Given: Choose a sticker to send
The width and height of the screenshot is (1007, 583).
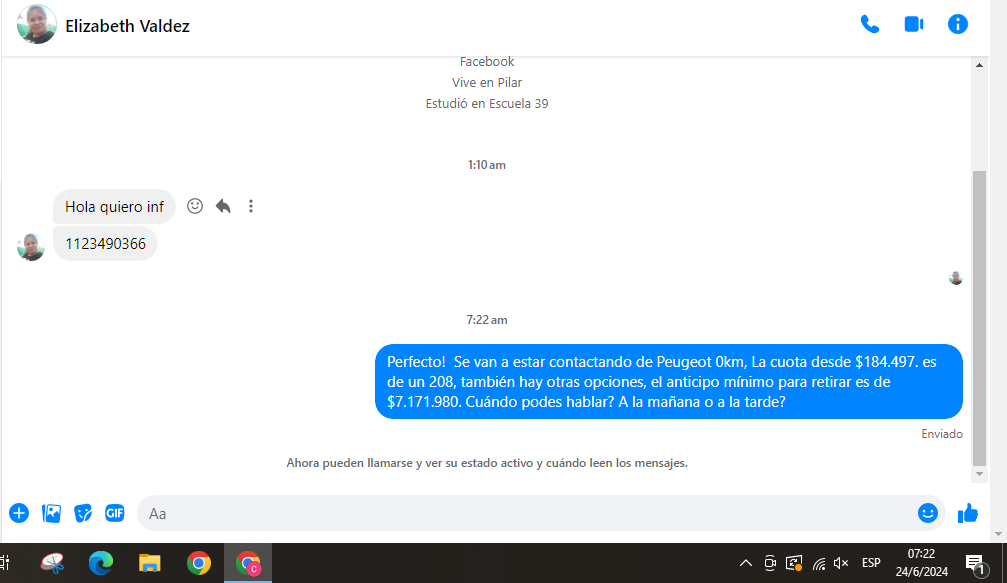Looking at the screenshot, I should point(83,513).
